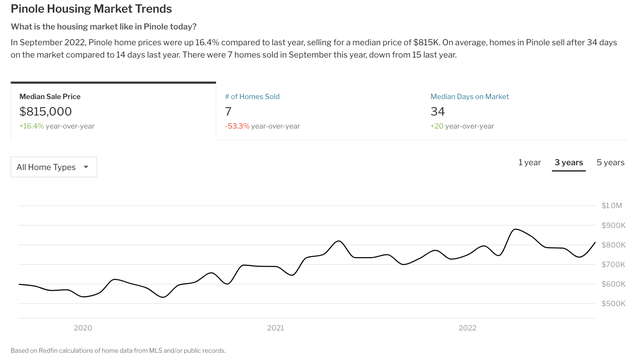
Task: Select the 1 year range
Action: [x=529, y=162]
